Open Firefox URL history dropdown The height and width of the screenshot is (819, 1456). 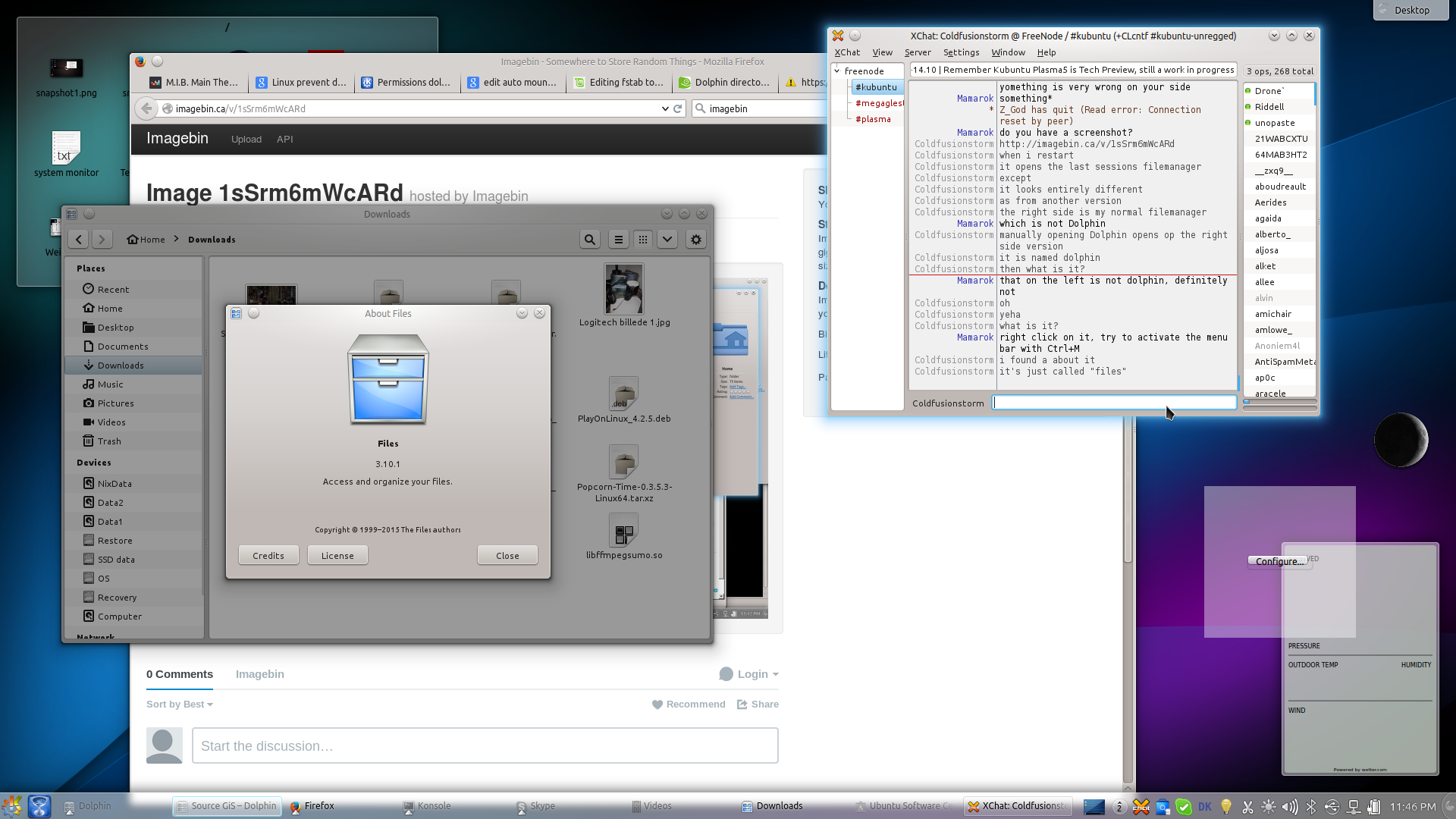click(665, 108)
